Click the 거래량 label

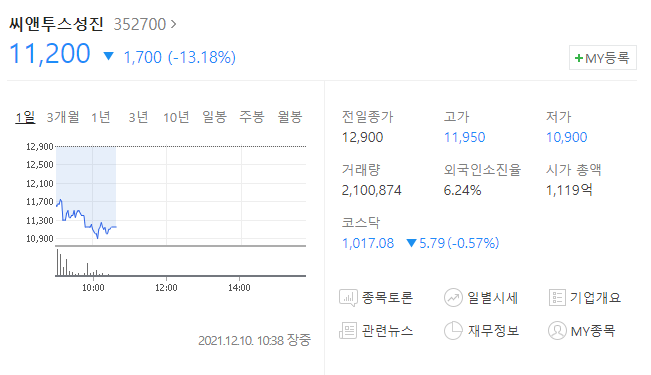pyautogui.click(x=361, y=170)
